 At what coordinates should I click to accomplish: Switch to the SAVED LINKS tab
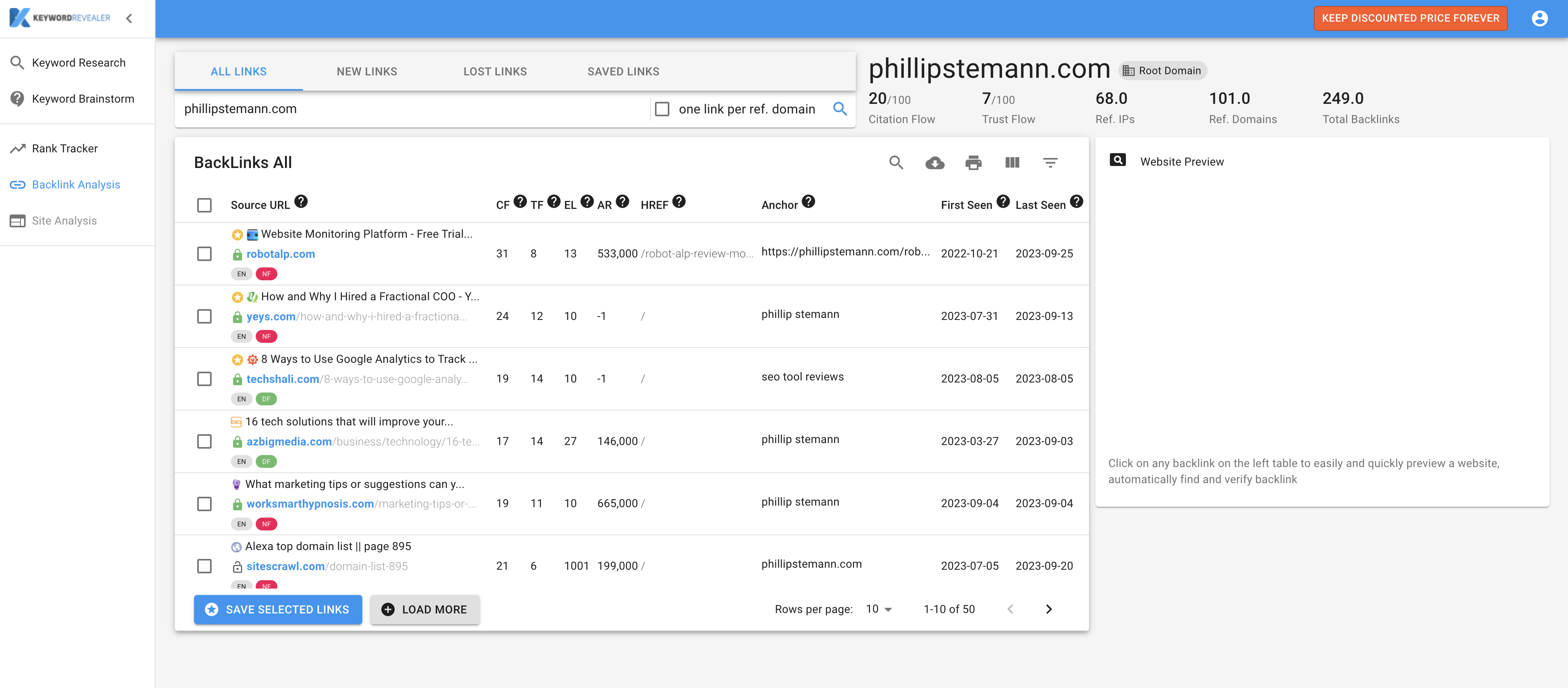pos(623,72)
